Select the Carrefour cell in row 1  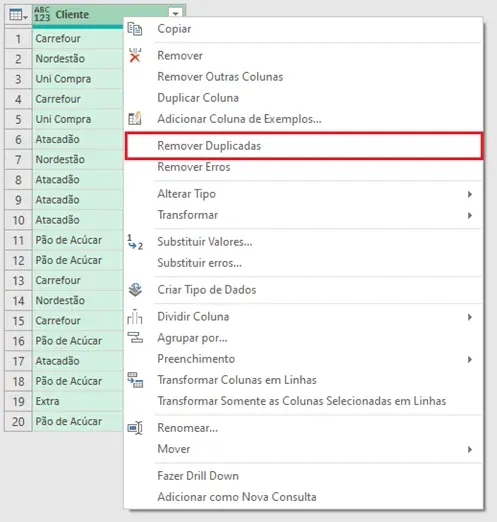[x=78, y=39]
